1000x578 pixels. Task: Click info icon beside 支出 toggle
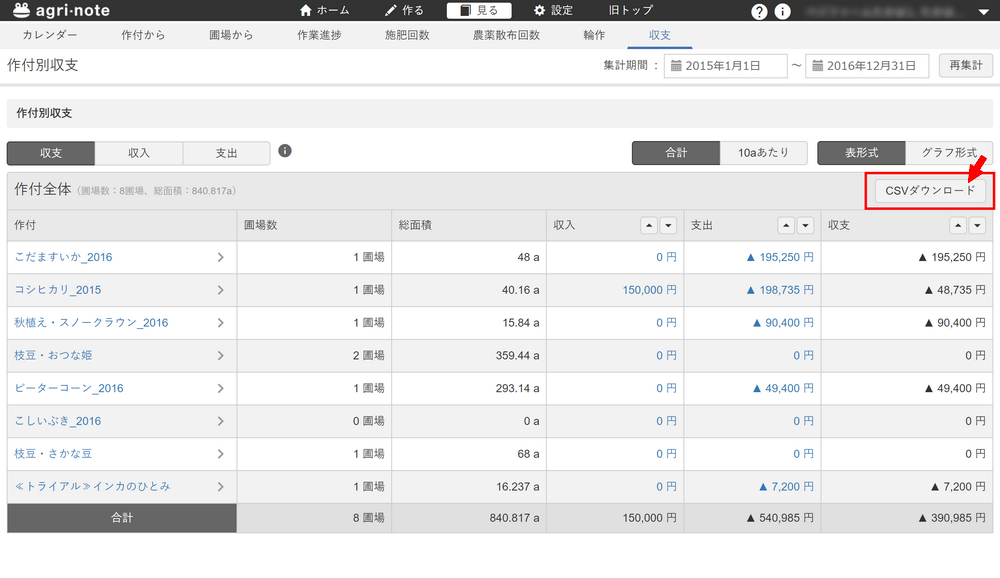tap(285, 151)
